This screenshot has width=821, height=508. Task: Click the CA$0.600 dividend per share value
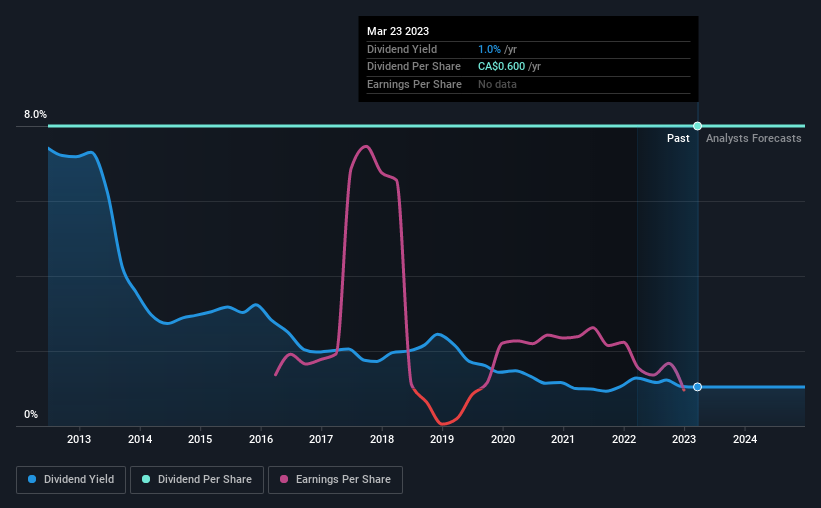tap(501, 67)
